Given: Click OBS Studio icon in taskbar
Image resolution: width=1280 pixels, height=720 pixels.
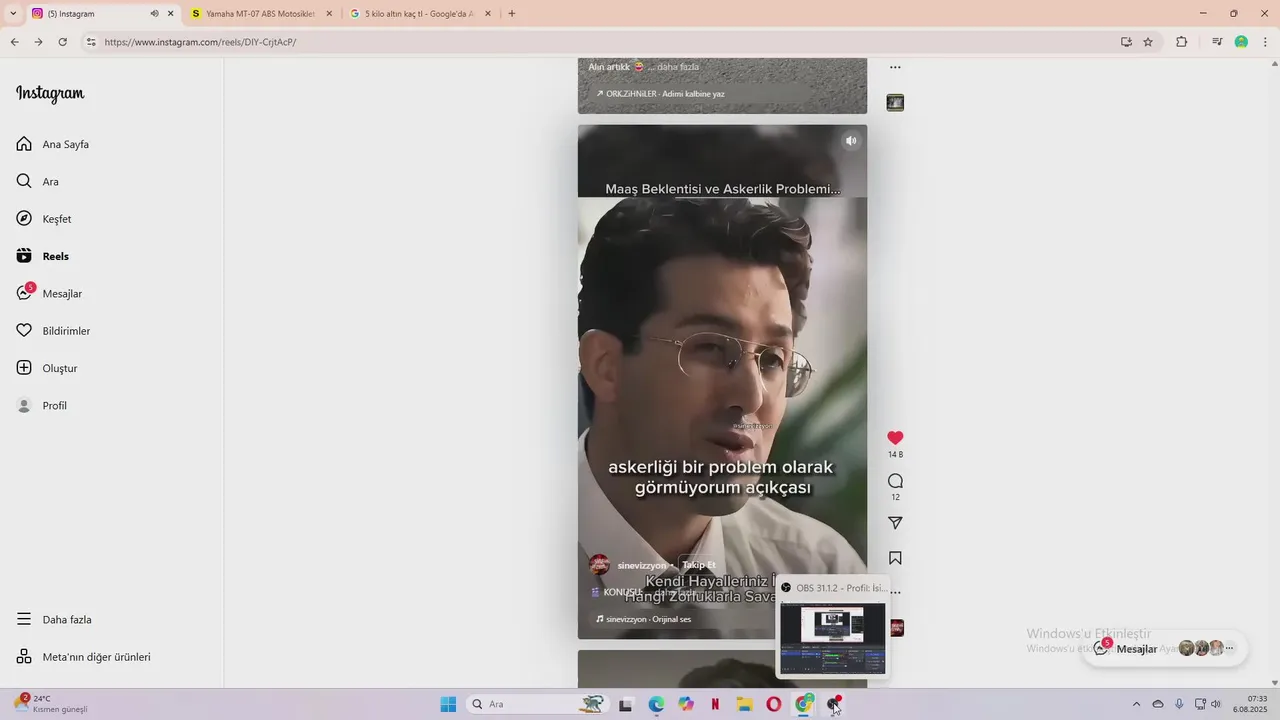Looking at the screenshot, I should (x=834, y=704).
